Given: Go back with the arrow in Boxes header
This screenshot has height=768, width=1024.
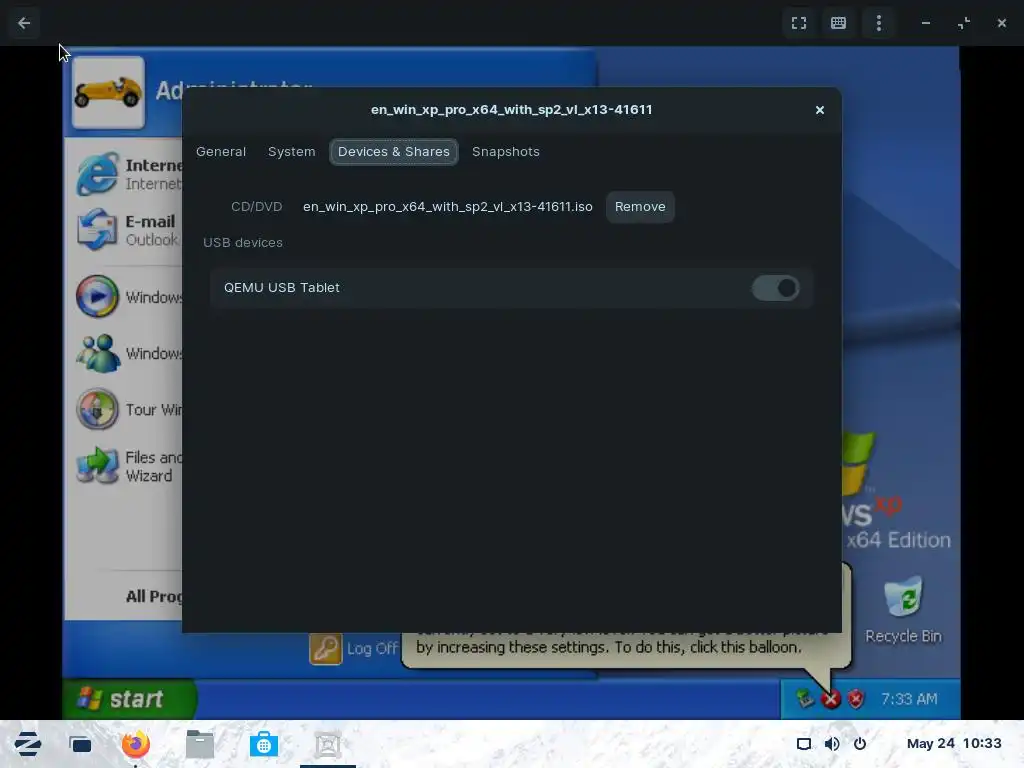Looking at the screenshot, I should (x=24, y=24).
